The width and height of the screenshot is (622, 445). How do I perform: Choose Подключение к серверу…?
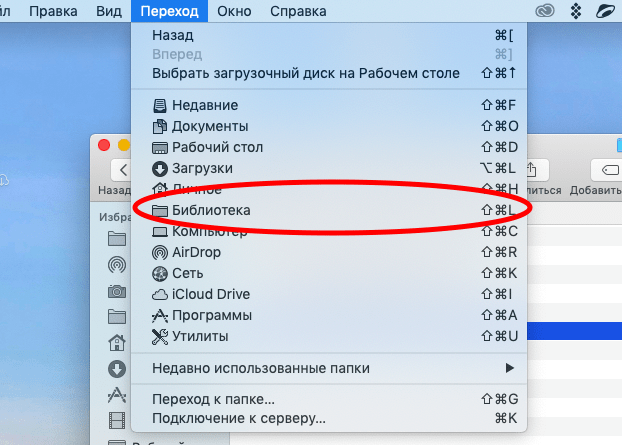pos(329,418)
